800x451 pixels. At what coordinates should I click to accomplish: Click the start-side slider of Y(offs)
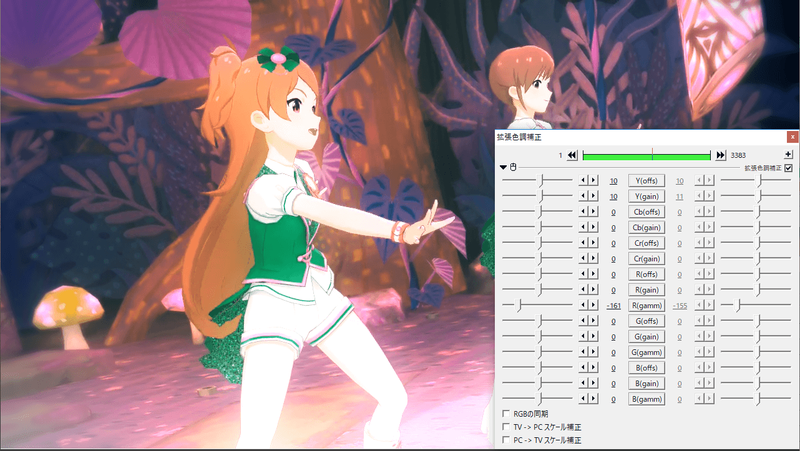tap(537, 180)
